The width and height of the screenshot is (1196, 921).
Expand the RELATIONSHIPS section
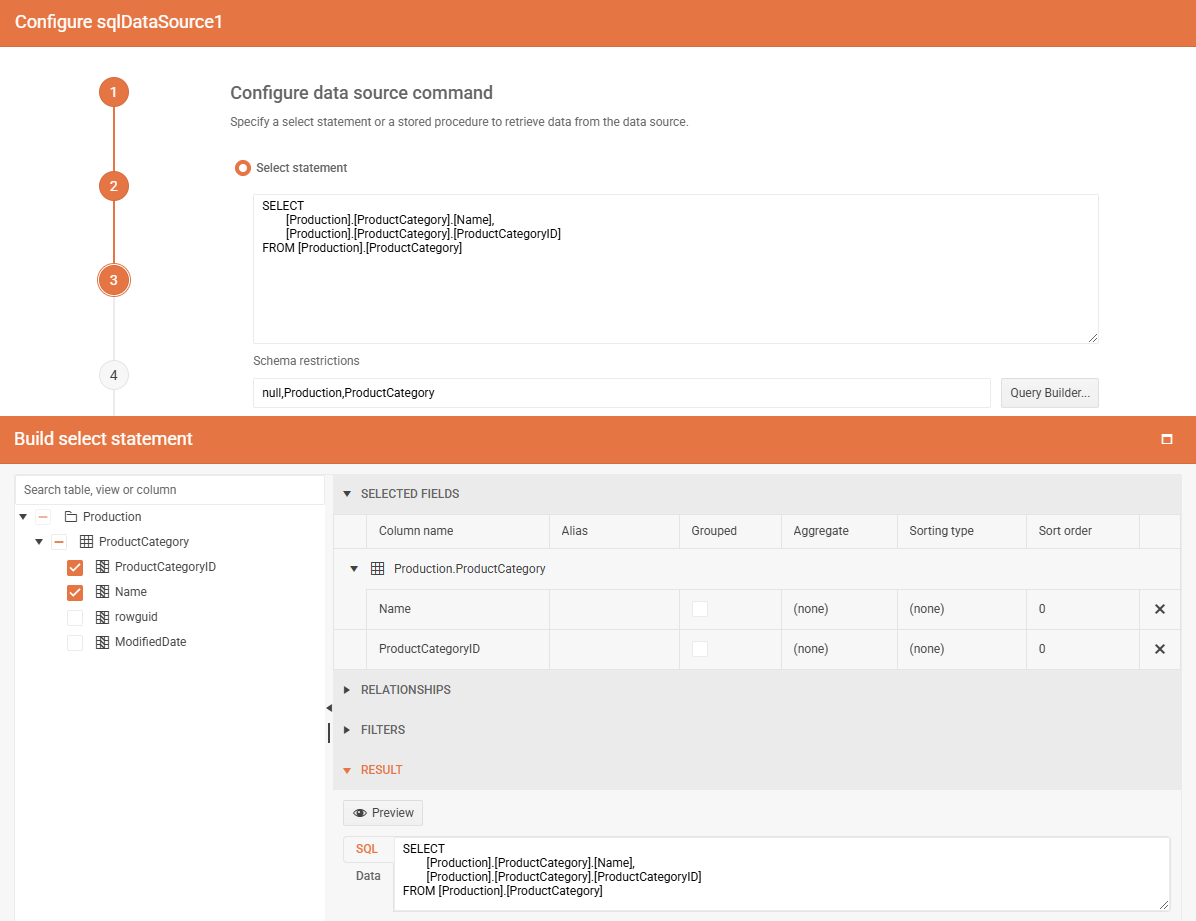pos(404,689)
